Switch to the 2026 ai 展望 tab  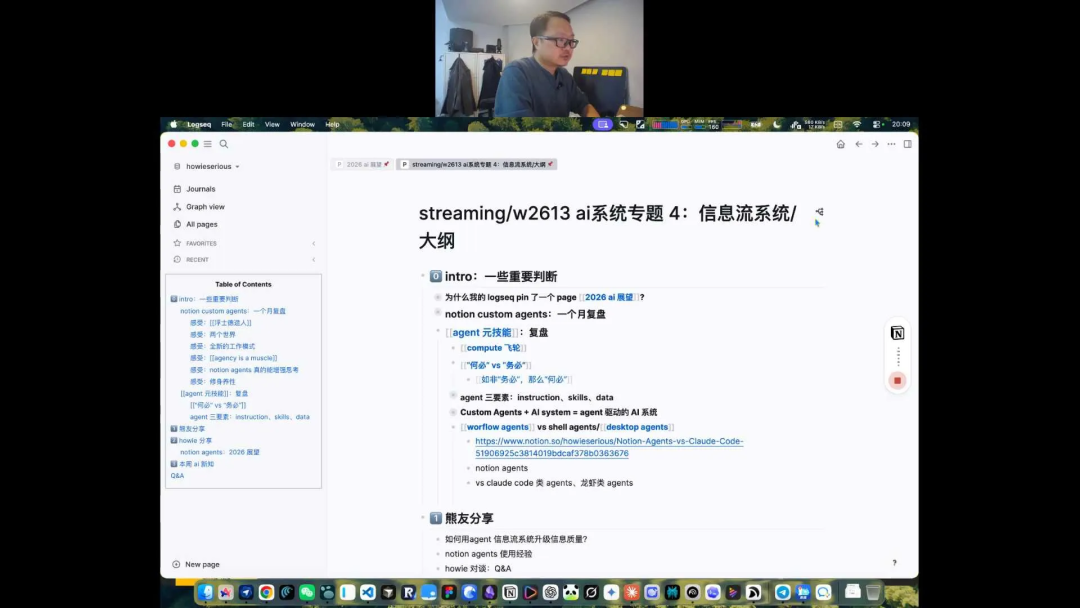tap(363, 165)
